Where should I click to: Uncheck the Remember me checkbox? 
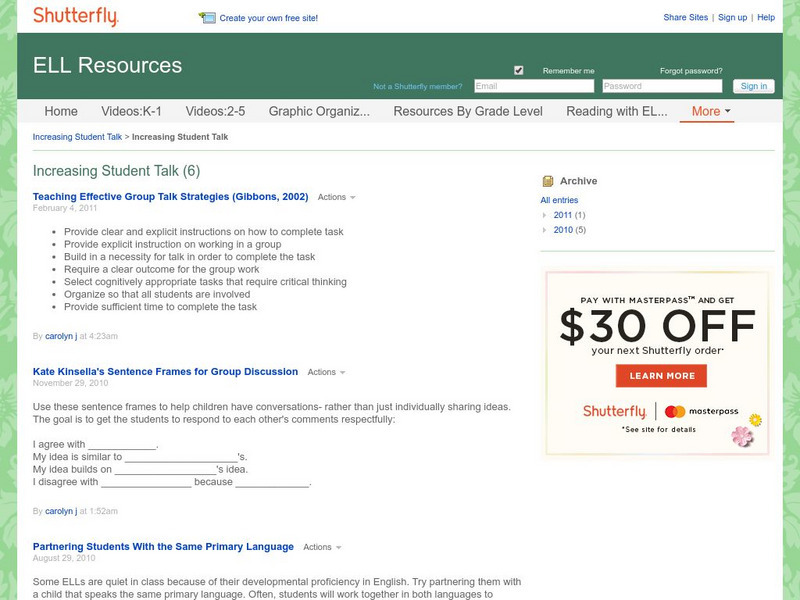tap(518, 70)
